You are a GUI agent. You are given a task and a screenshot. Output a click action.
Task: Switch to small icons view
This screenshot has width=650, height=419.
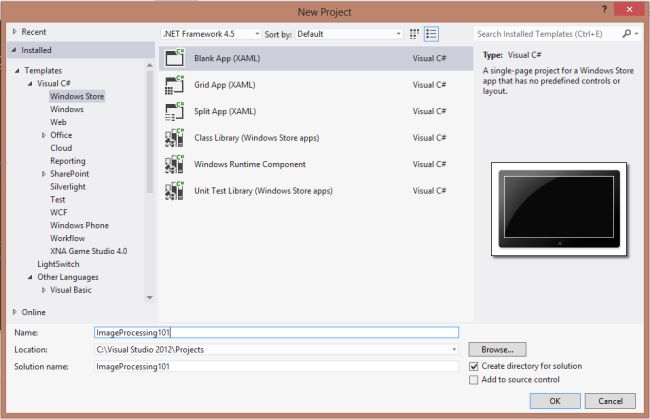(414, 34)
